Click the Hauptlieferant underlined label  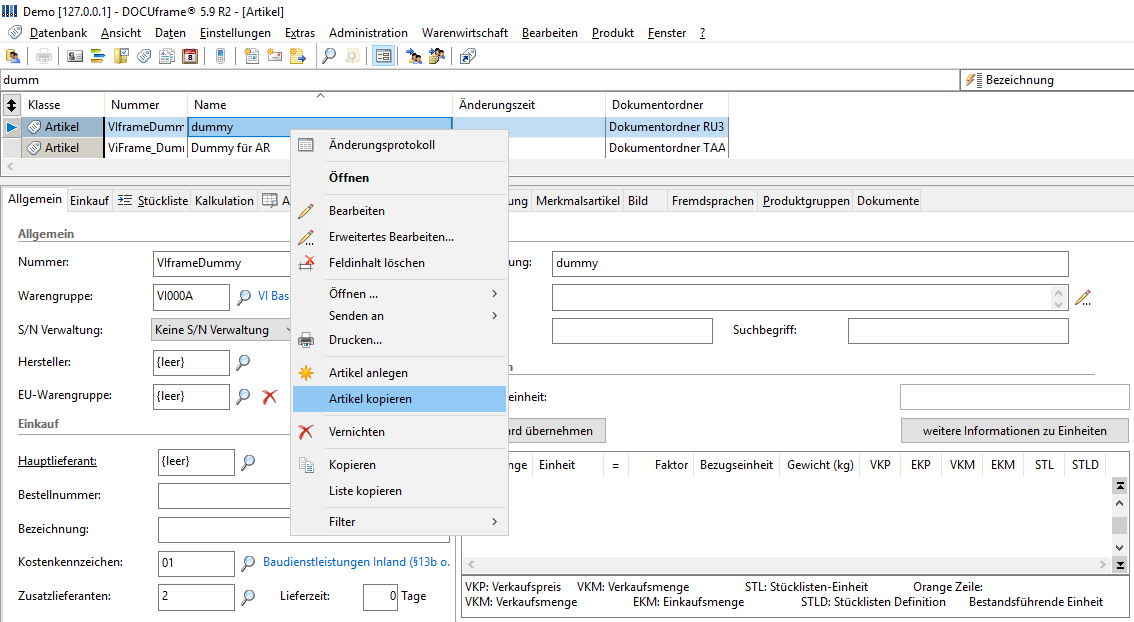(57, 461)
